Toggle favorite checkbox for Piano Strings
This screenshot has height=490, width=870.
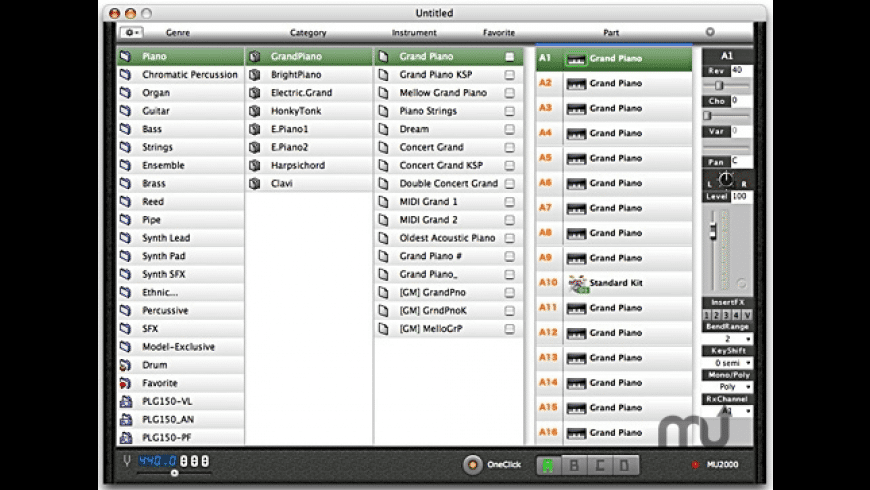pyautogui.click(x=509, y=111)
